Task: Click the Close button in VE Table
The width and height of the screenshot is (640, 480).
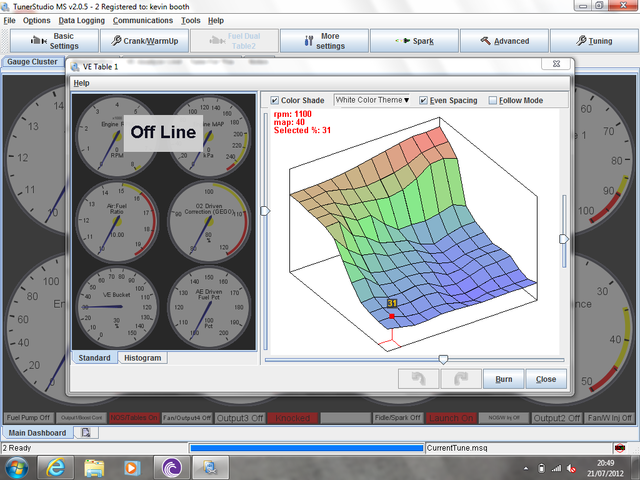Action: tap(546, 379)
